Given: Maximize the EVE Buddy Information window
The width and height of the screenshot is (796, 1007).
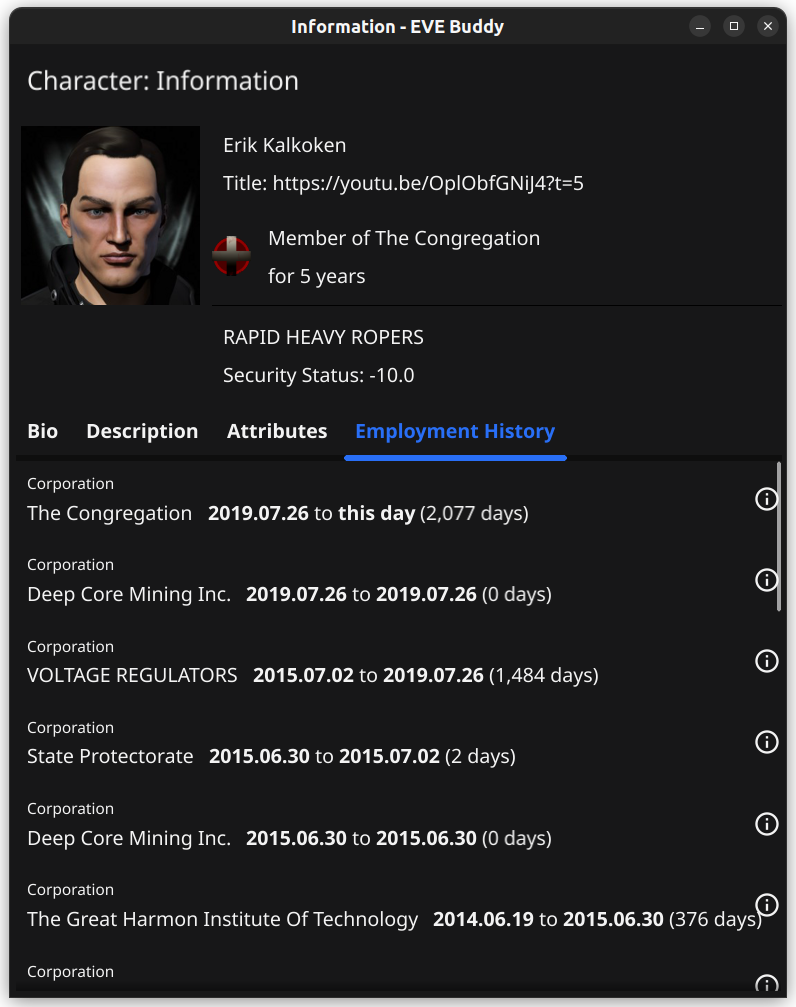Looking at the screenshot, I should coord(734,26).
